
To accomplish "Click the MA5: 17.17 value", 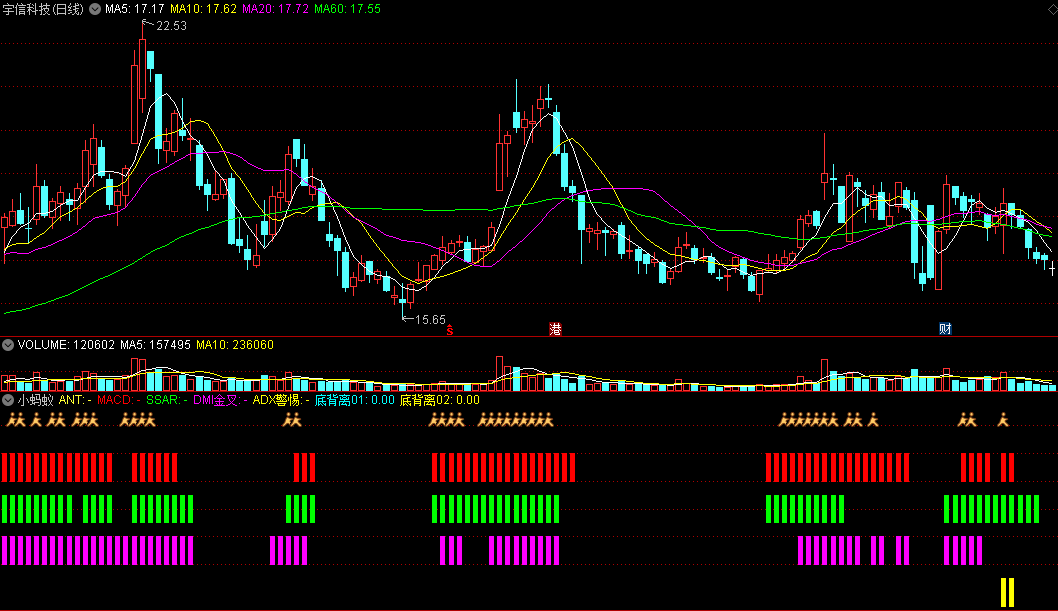I will (134, 9).
